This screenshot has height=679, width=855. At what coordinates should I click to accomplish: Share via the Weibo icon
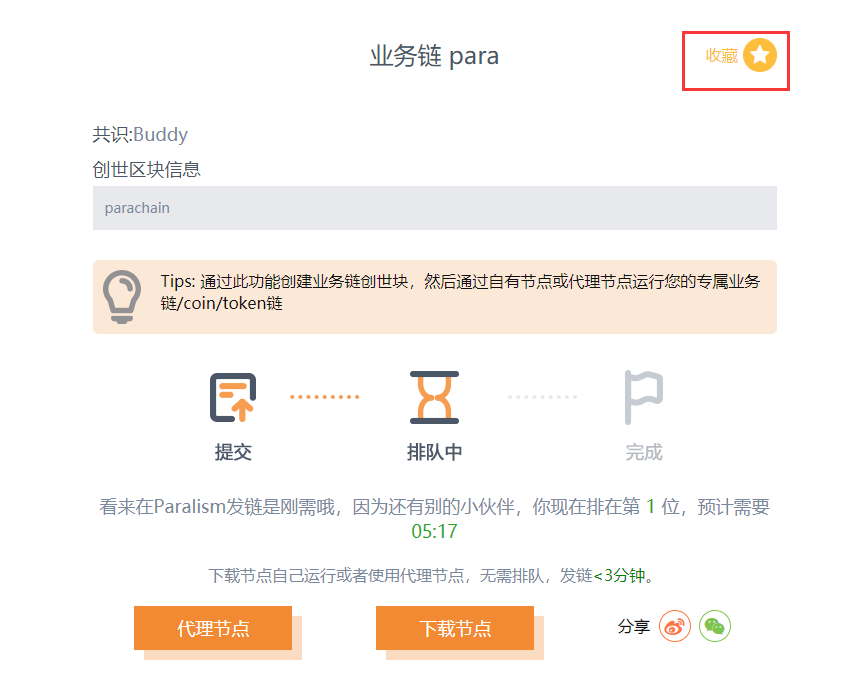tap(675, 626)
